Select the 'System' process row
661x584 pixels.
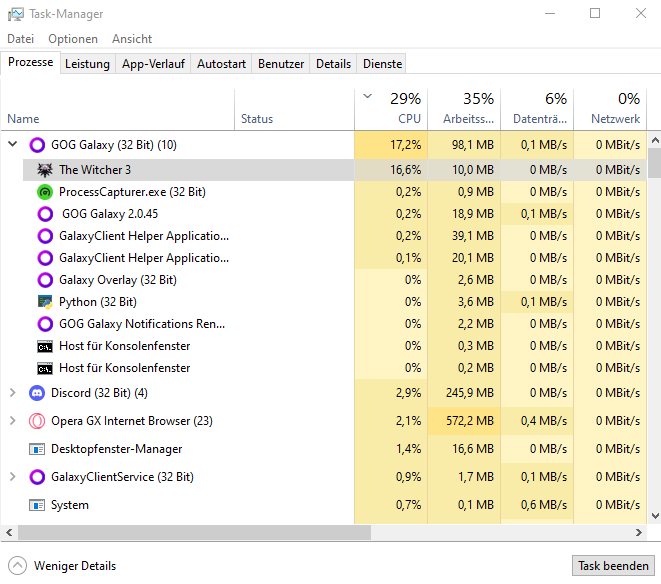tap(324, 505)
